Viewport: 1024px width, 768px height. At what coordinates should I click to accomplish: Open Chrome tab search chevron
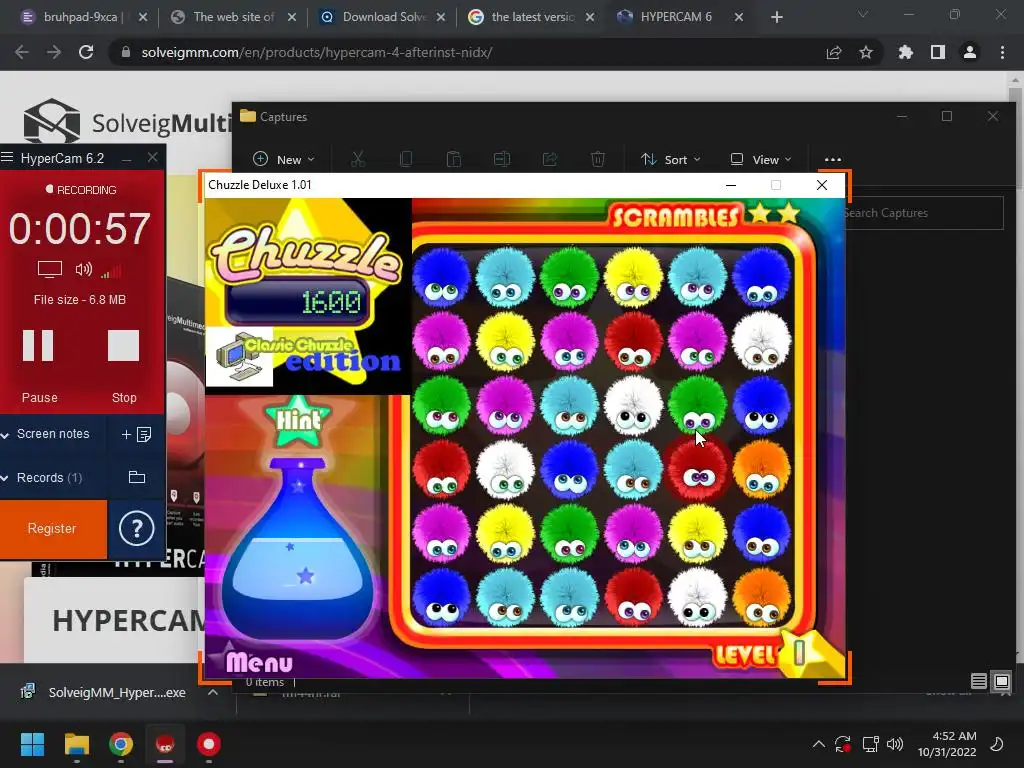(x=863, y=14)
